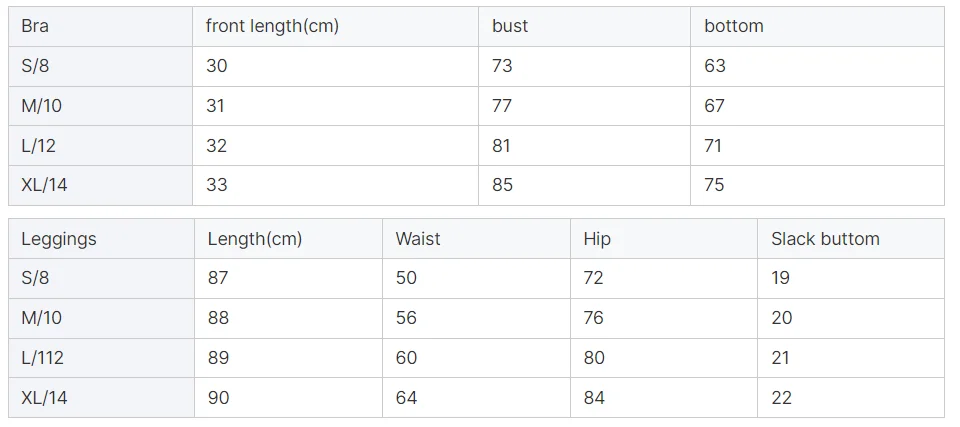Click the Waist column header
Image resolution: width=960 pixels, height=427 pixels.
(x=418, y=239)
